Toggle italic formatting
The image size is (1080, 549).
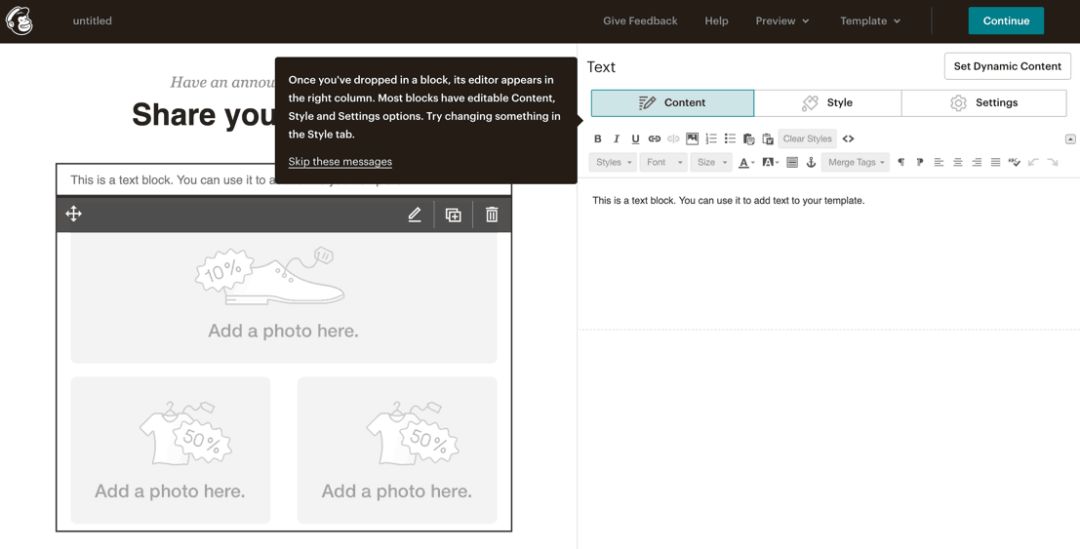(x=616, y=138)
